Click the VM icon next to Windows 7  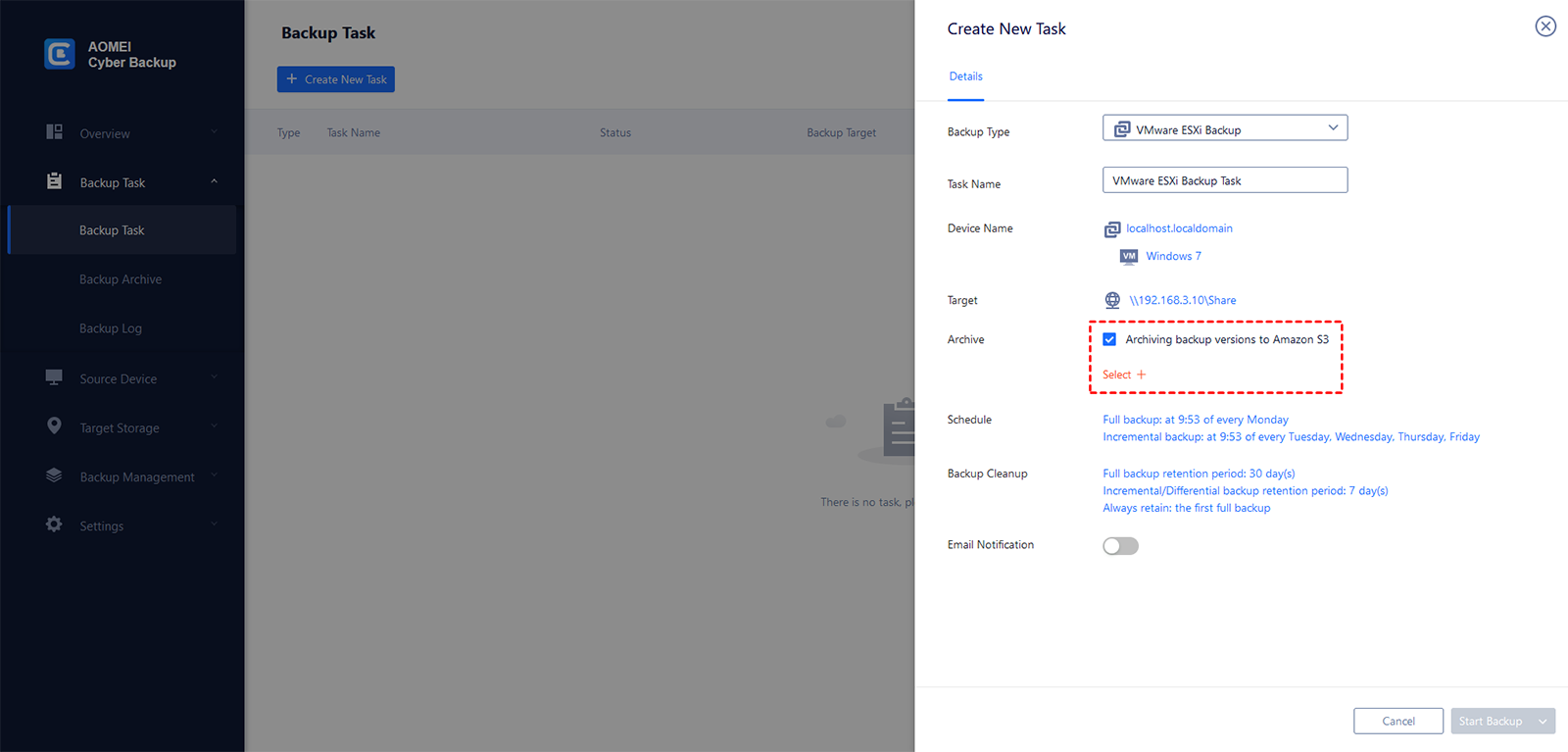1129,256
